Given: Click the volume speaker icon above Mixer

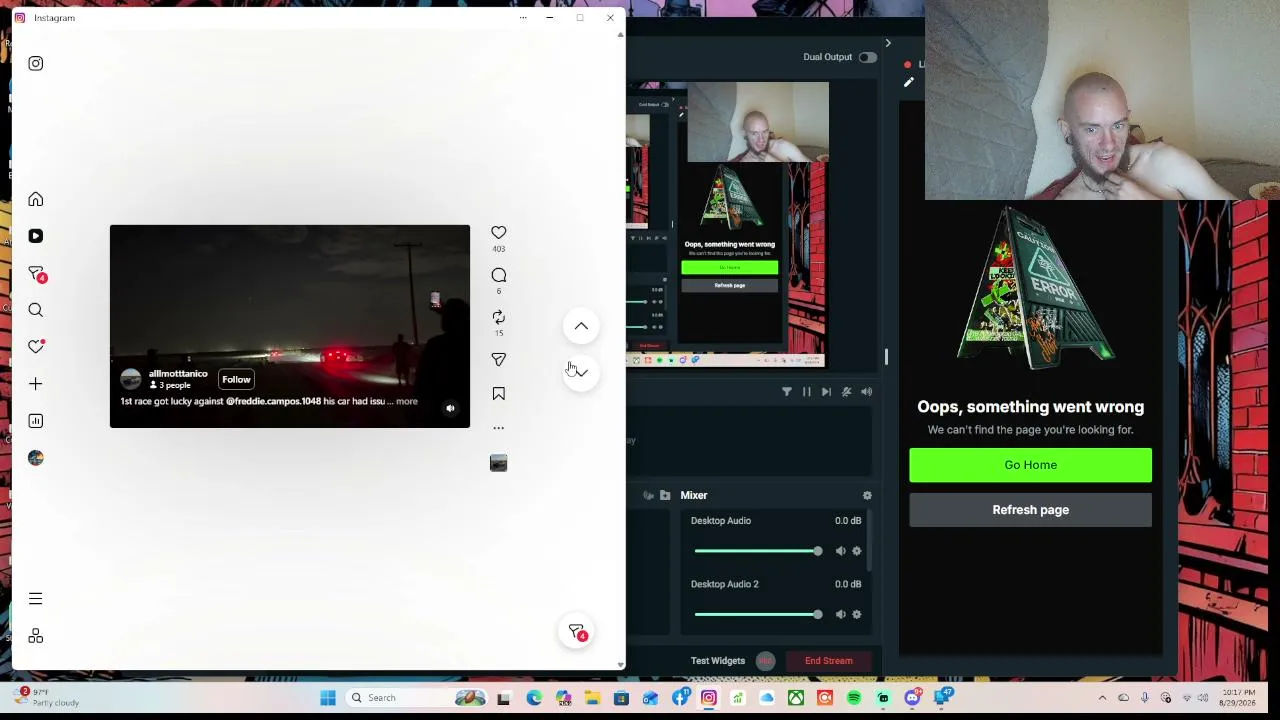Looking at the screenshot, I should [867, 392].
